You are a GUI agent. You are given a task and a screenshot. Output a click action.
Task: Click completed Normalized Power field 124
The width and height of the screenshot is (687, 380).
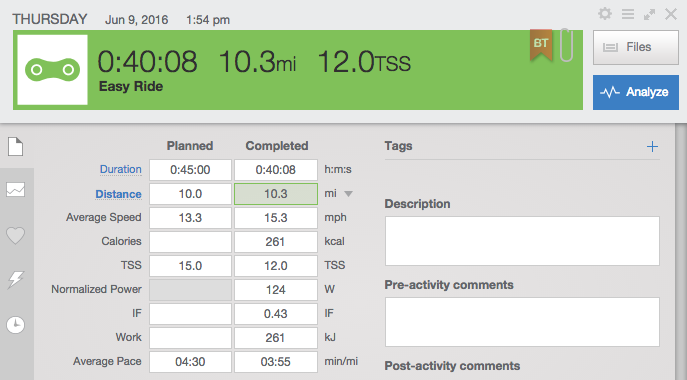point(276,290)
